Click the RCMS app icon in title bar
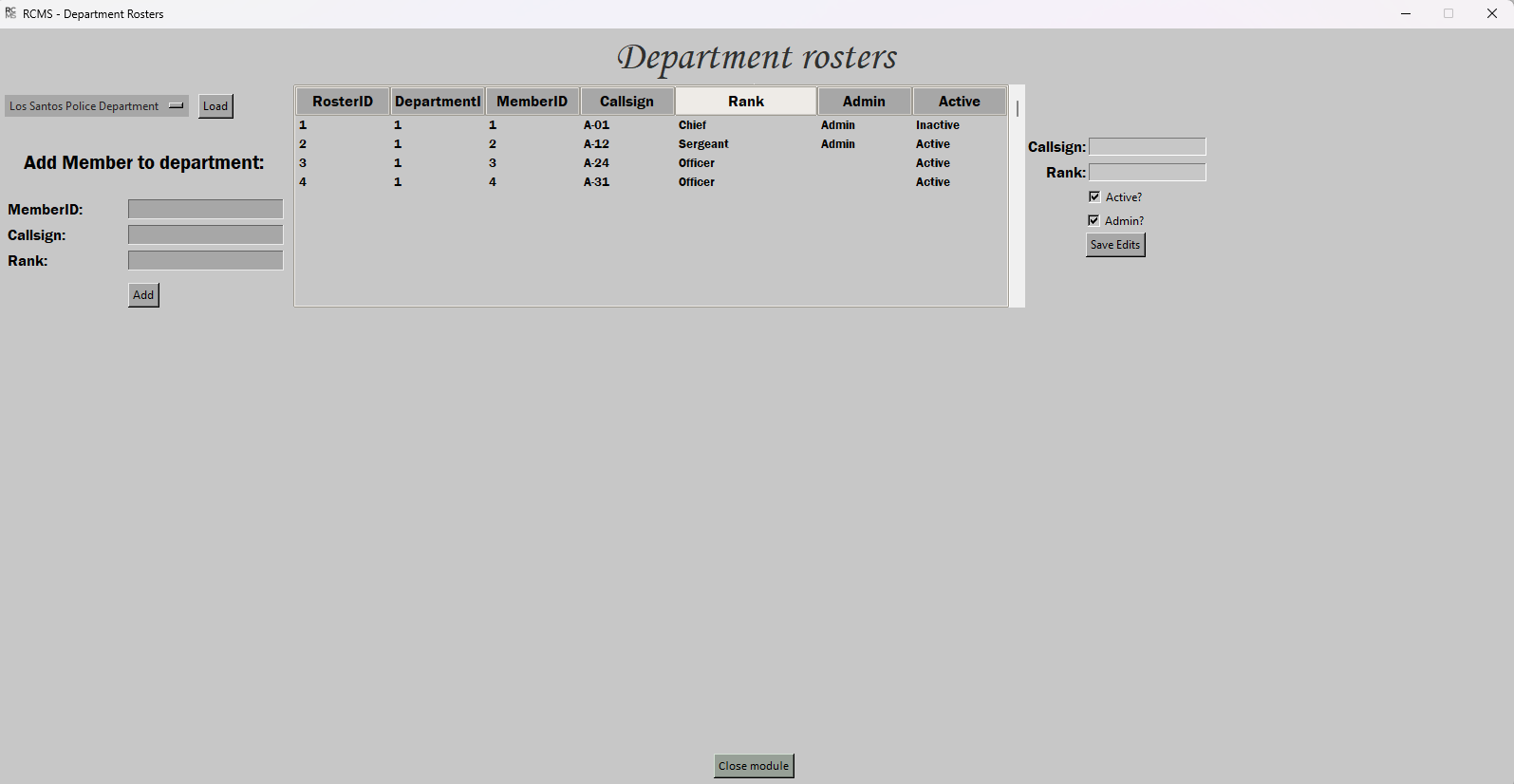Viewport: 1514px width, 784px height. 10,13
